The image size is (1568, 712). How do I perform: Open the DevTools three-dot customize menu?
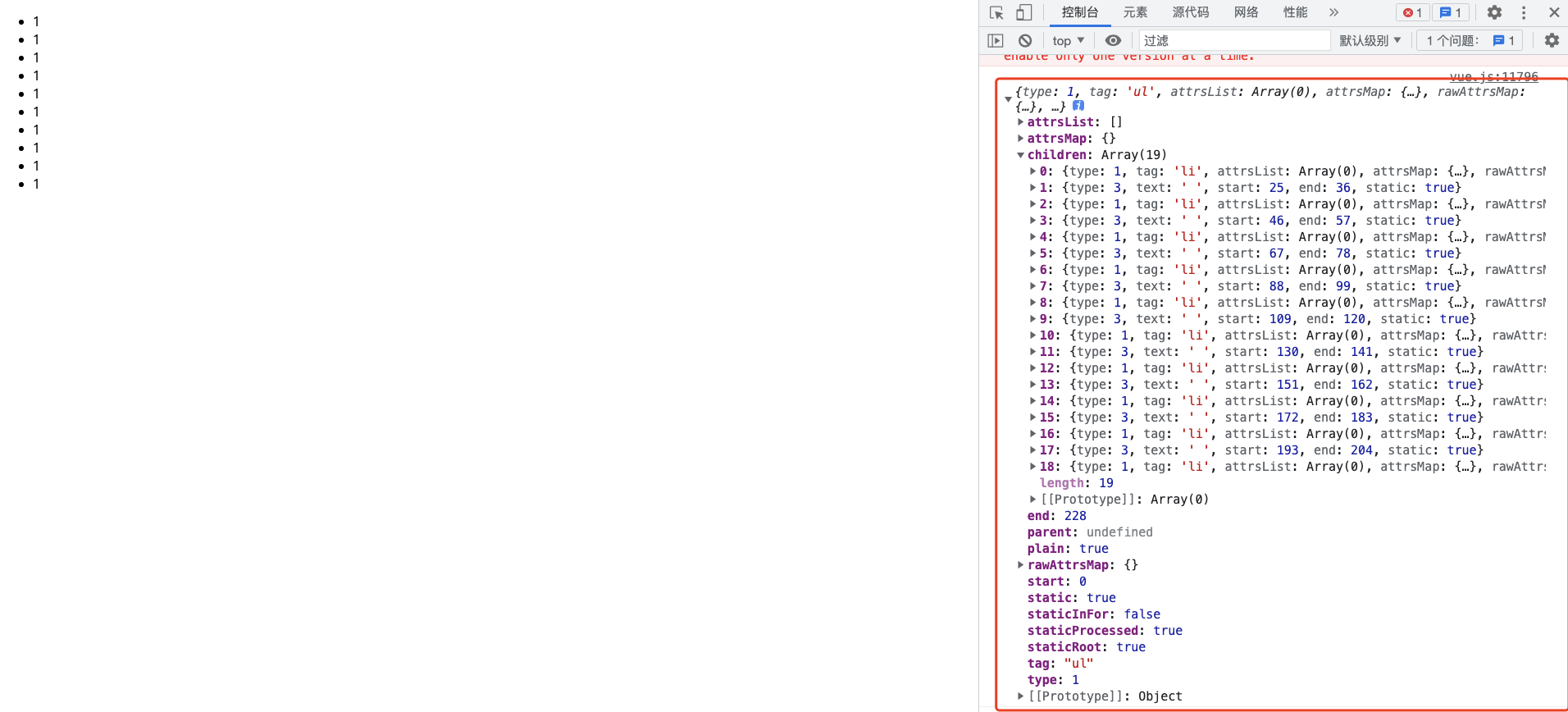1524,12
